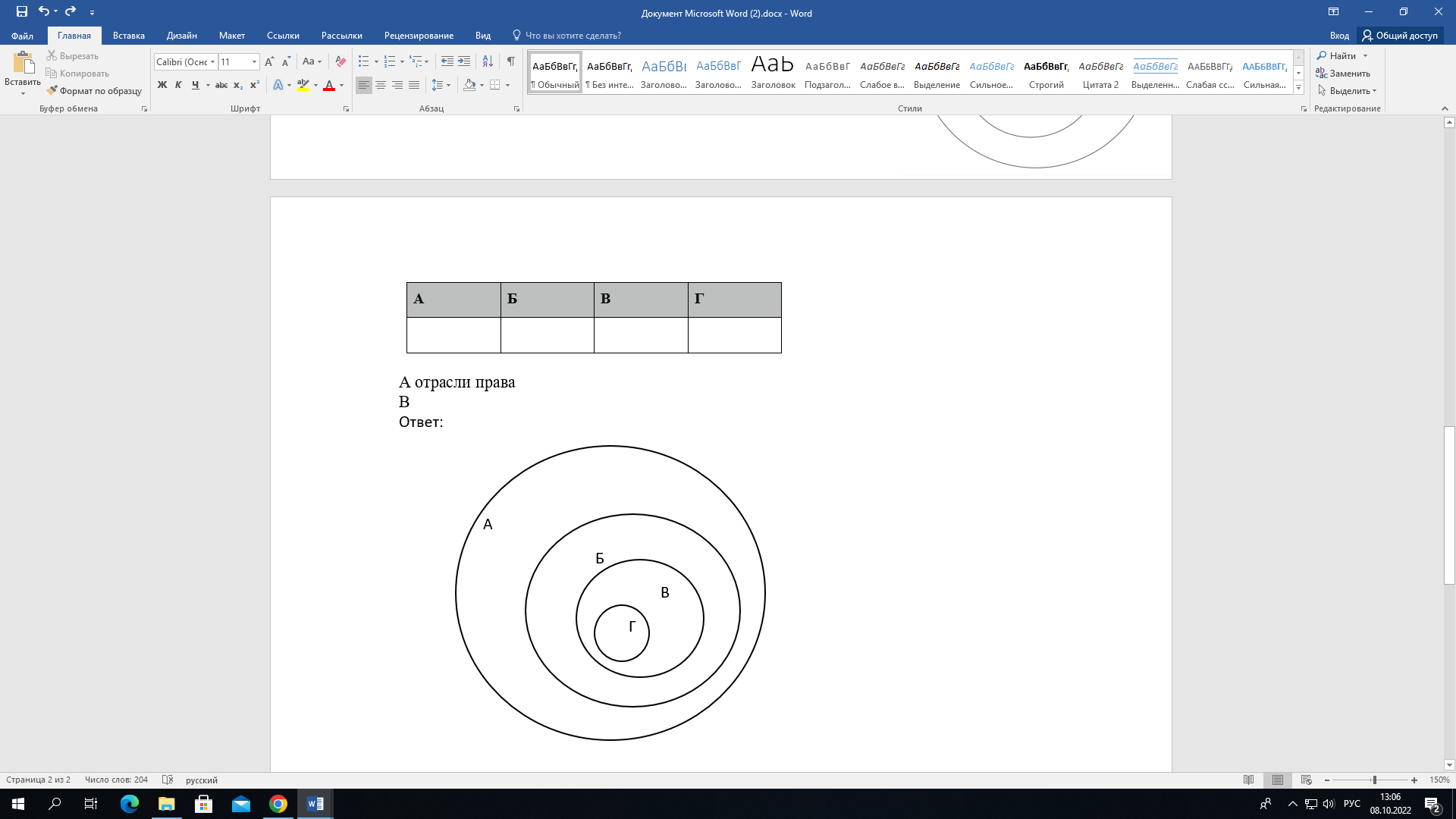Viewport: 1456px width, 819px height.
Task: Apply the red font color swatch
Action: coord(329,85)
